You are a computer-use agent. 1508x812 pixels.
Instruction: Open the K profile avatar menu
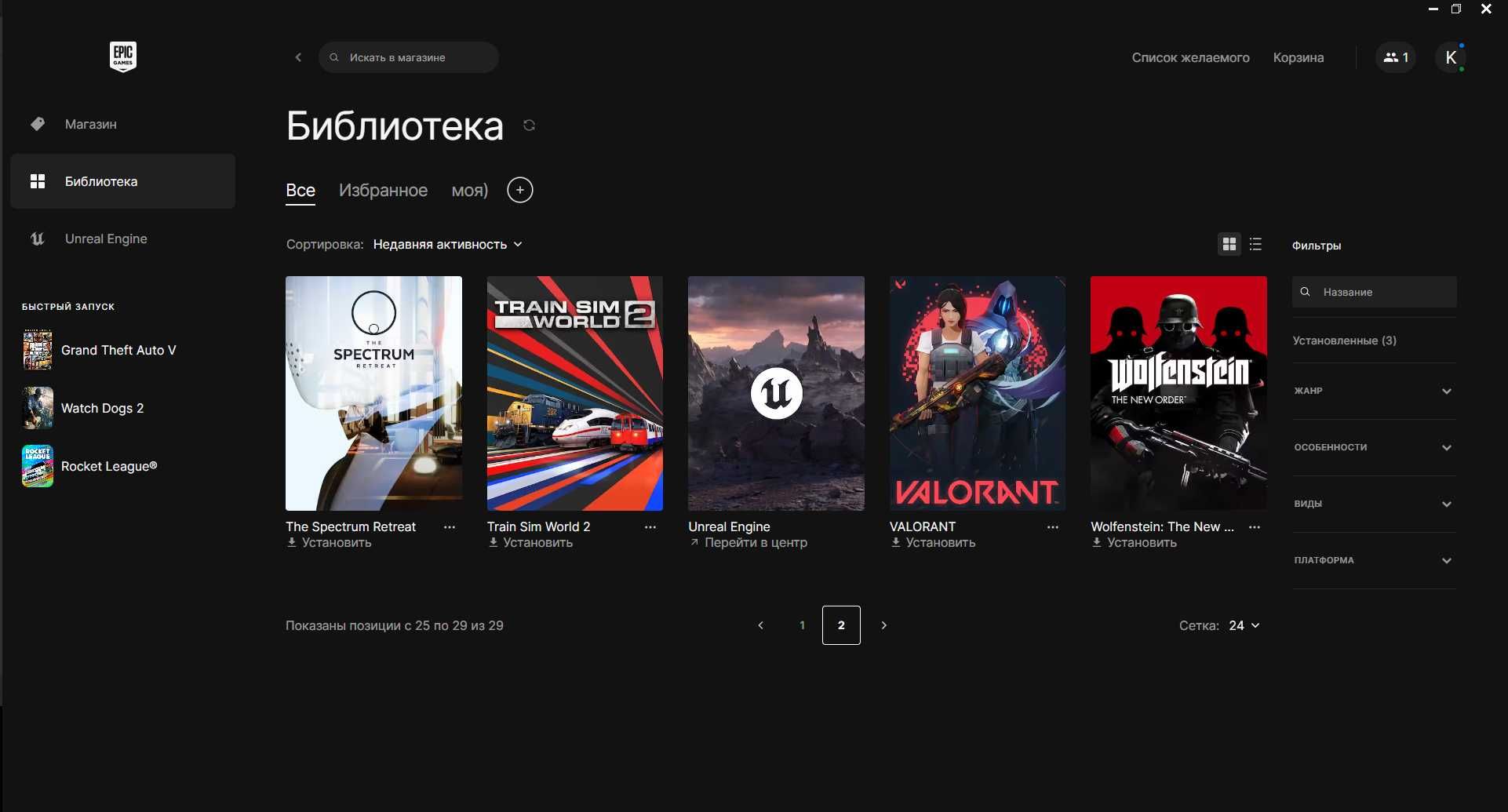click(1451, 57)
